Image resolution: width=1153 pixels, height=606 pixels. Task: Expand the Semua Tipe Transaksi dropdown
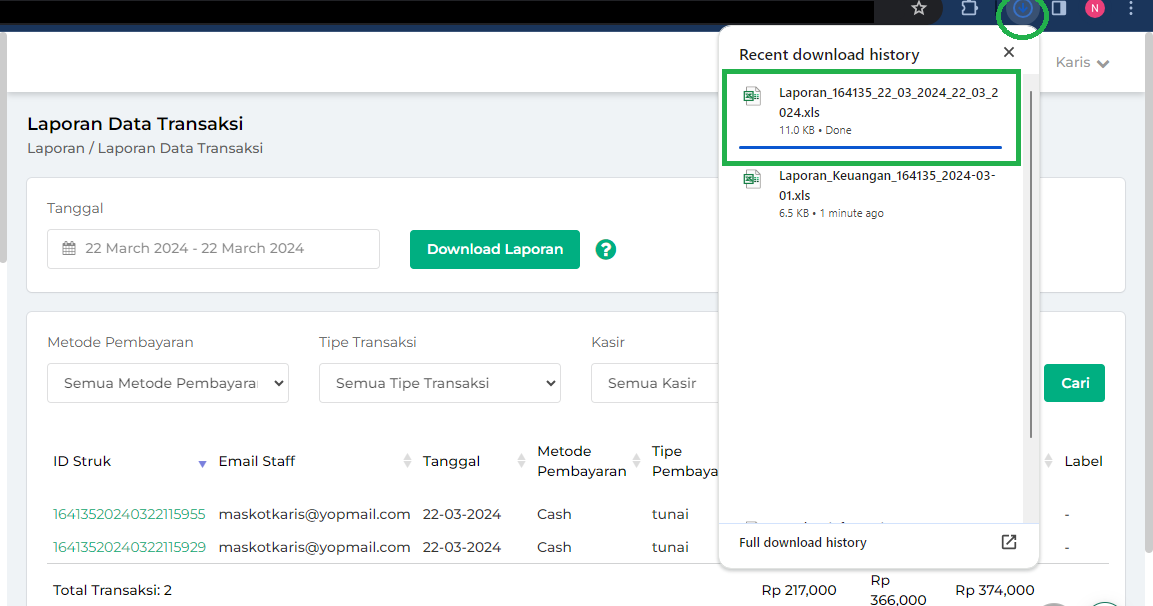point(440,383)
